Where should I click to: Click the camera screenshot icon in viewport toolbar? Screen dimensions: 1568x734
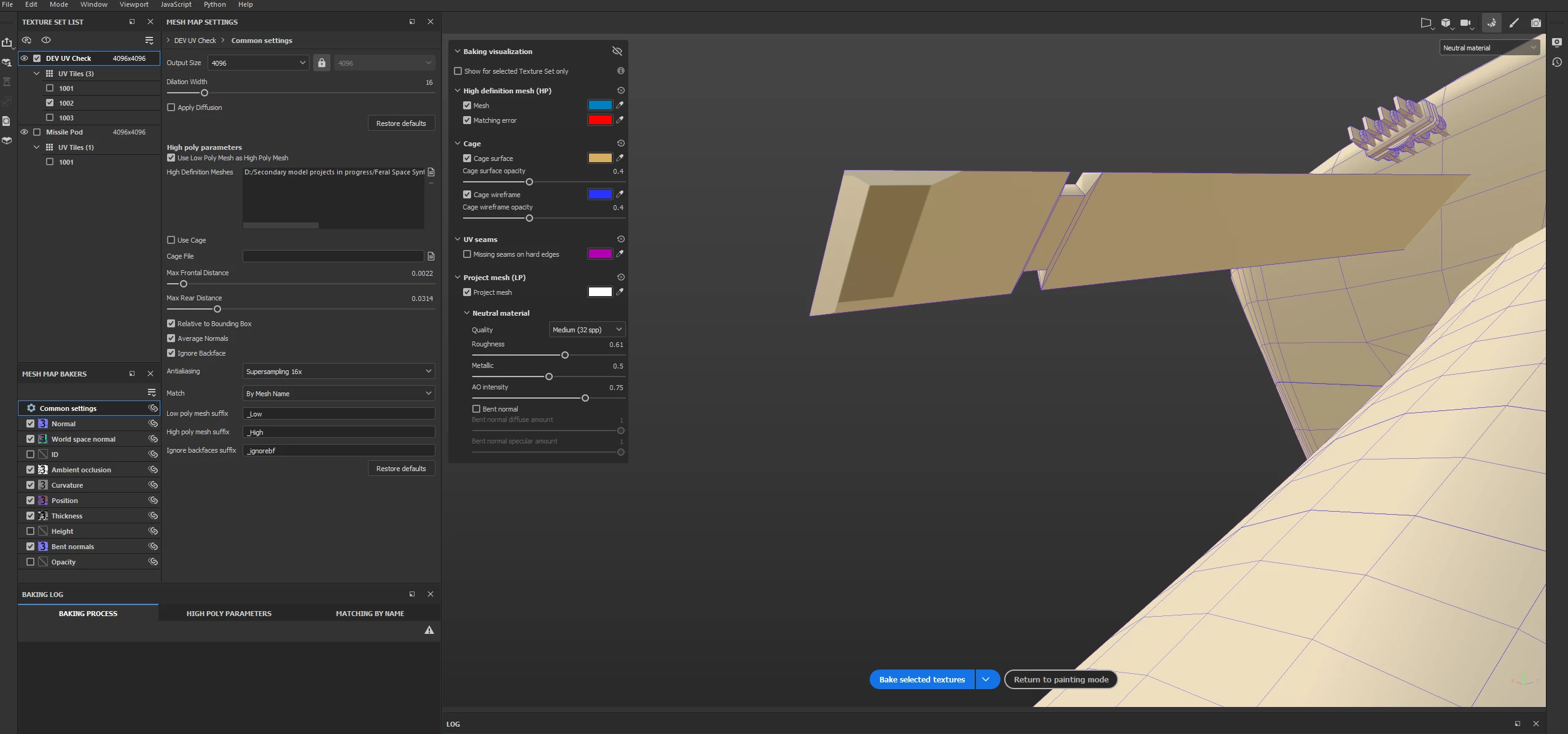click(1535, 23)
